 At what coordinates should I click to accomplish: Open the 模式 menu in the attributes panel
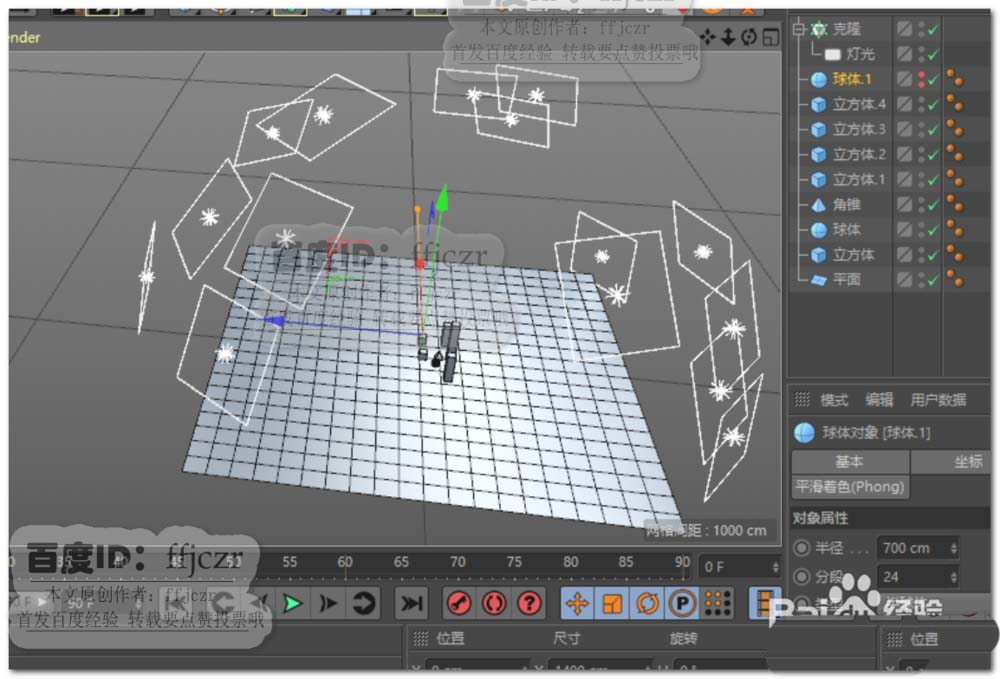point(834,400)
